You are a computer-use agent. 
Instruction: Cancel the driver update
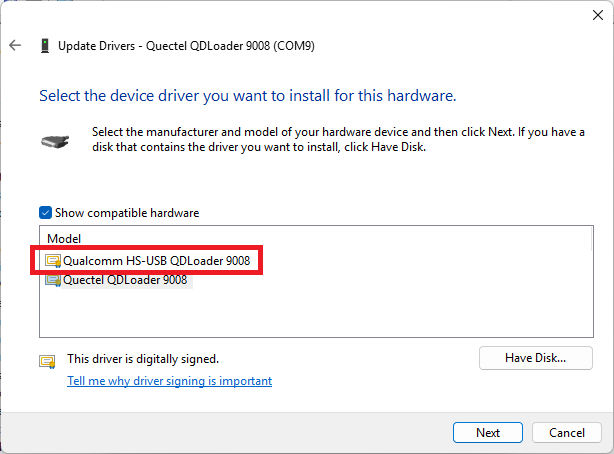567,432
